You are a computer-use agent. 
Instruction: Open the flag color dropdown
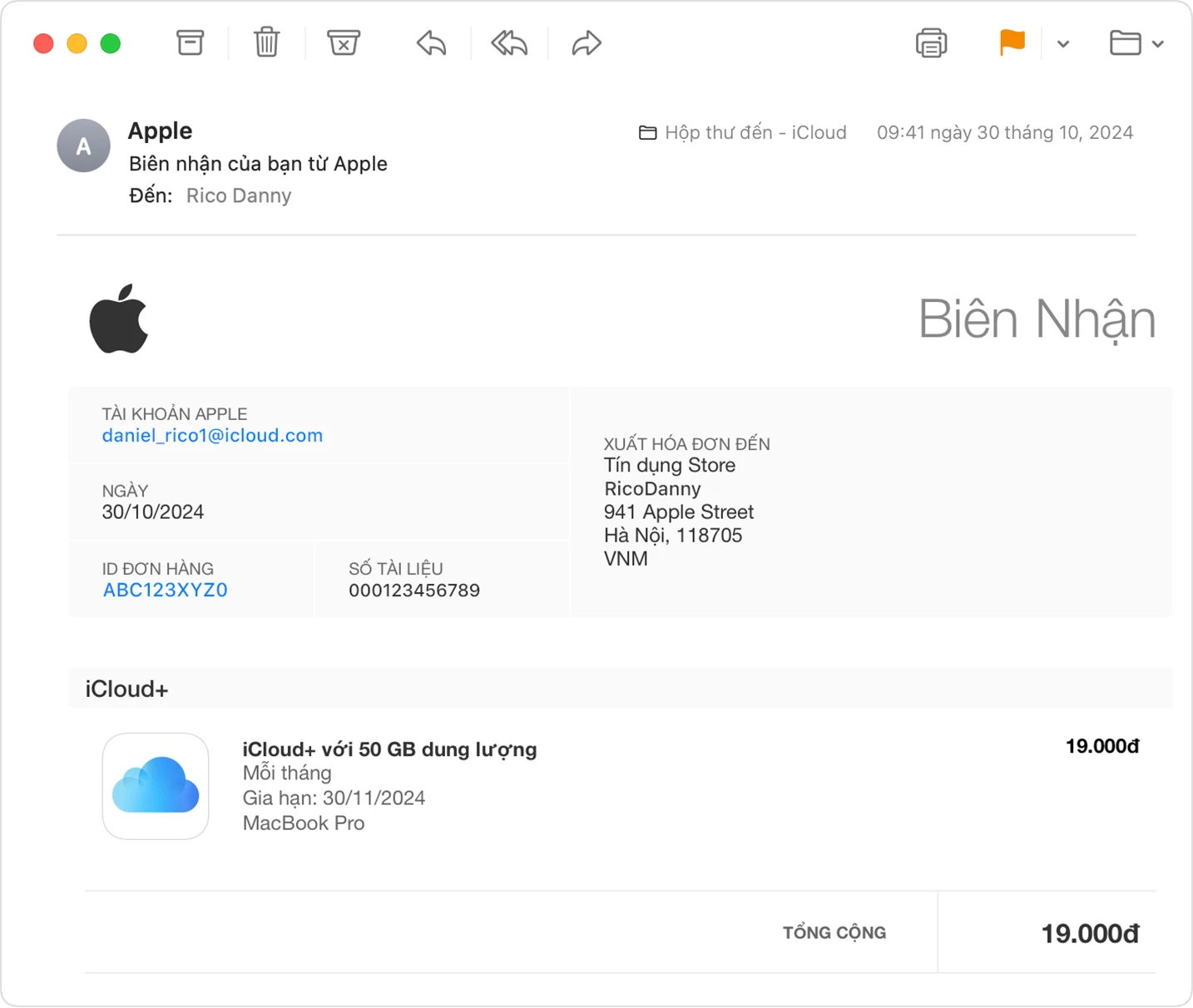point(1062,43)
